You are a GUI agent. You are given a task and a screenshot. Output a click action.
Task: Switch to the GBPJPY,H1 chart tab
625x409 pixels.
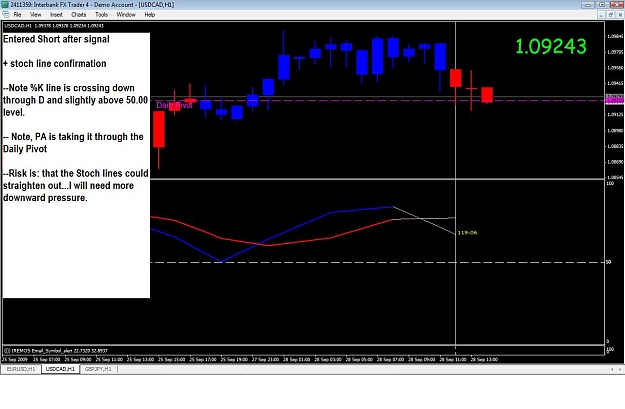pyautogui.click(x=98, y=369)
